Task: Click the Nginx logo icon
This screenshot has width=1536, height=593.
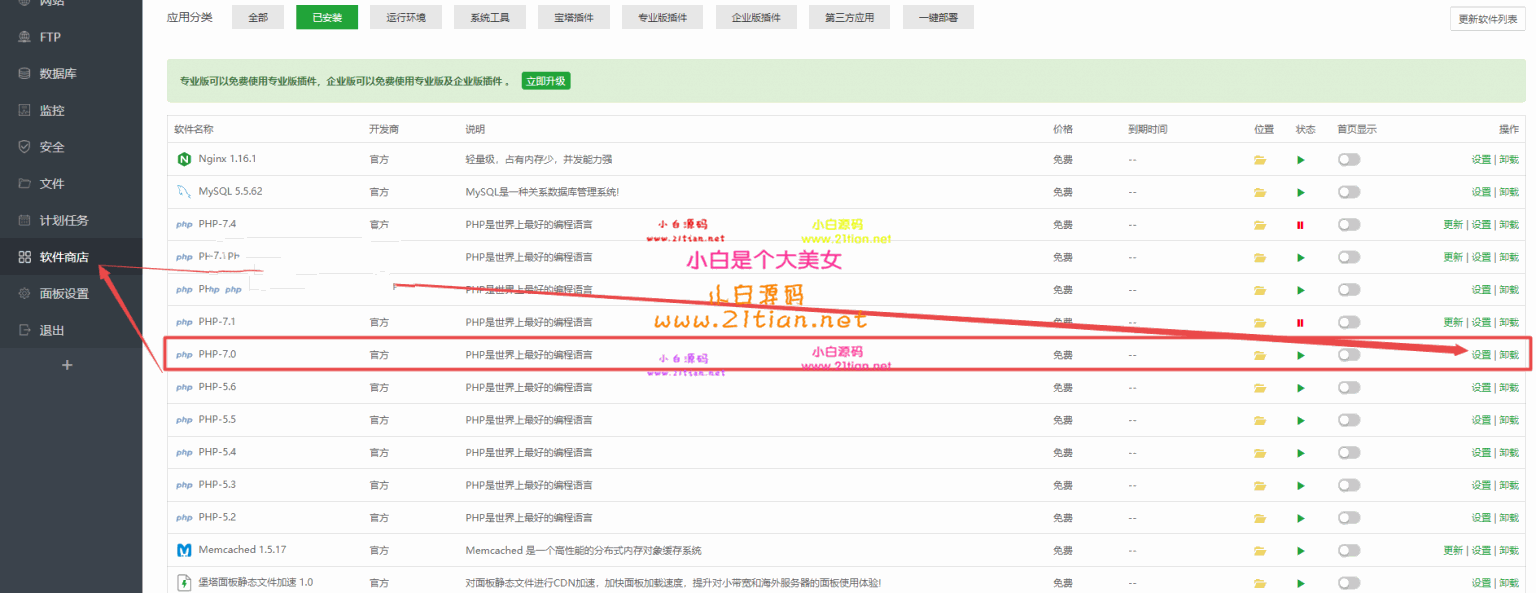Action: point(184,159)
